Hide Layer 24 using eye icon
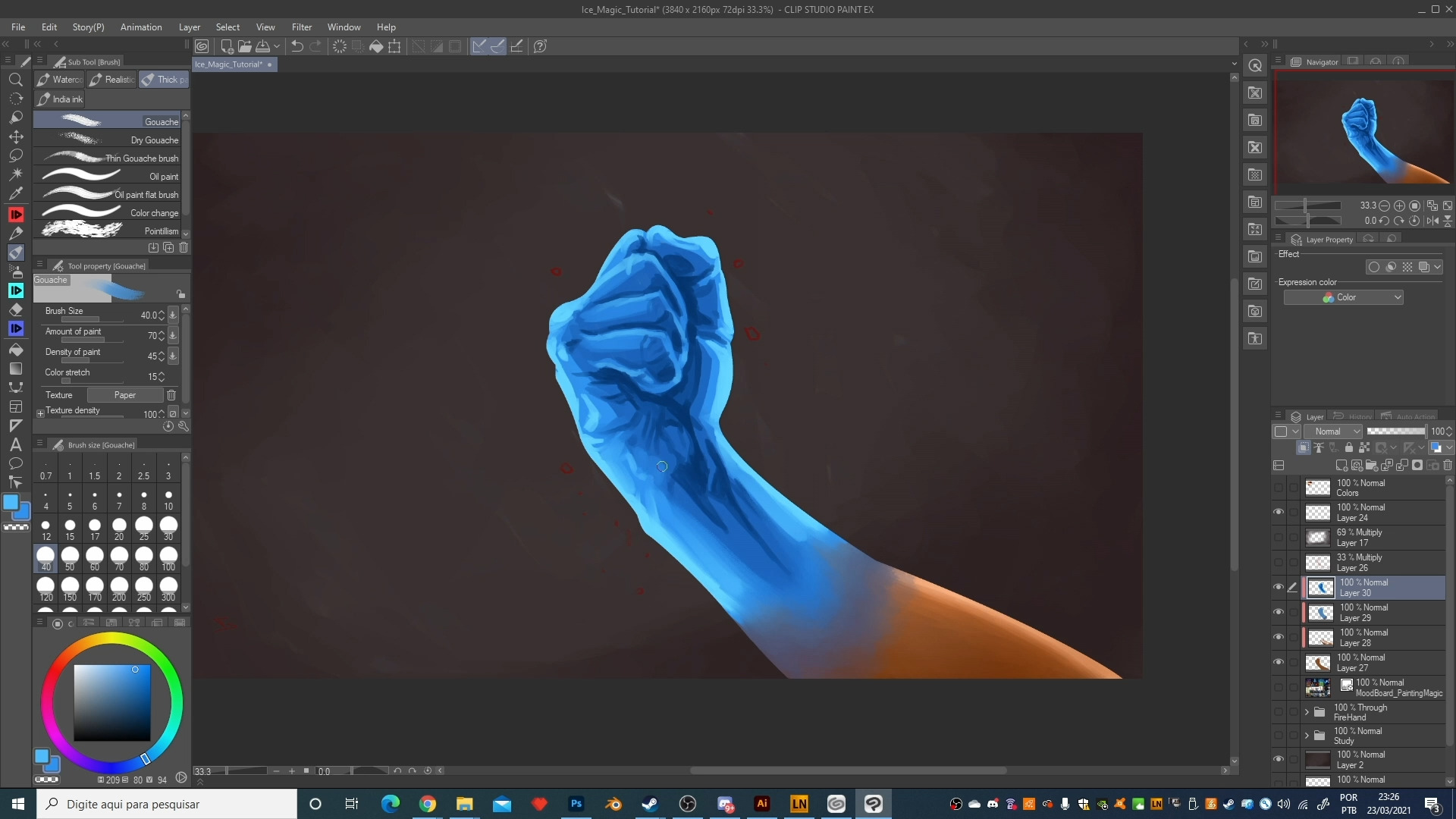Screen dimensions: 1456x819 (1279, 513)
